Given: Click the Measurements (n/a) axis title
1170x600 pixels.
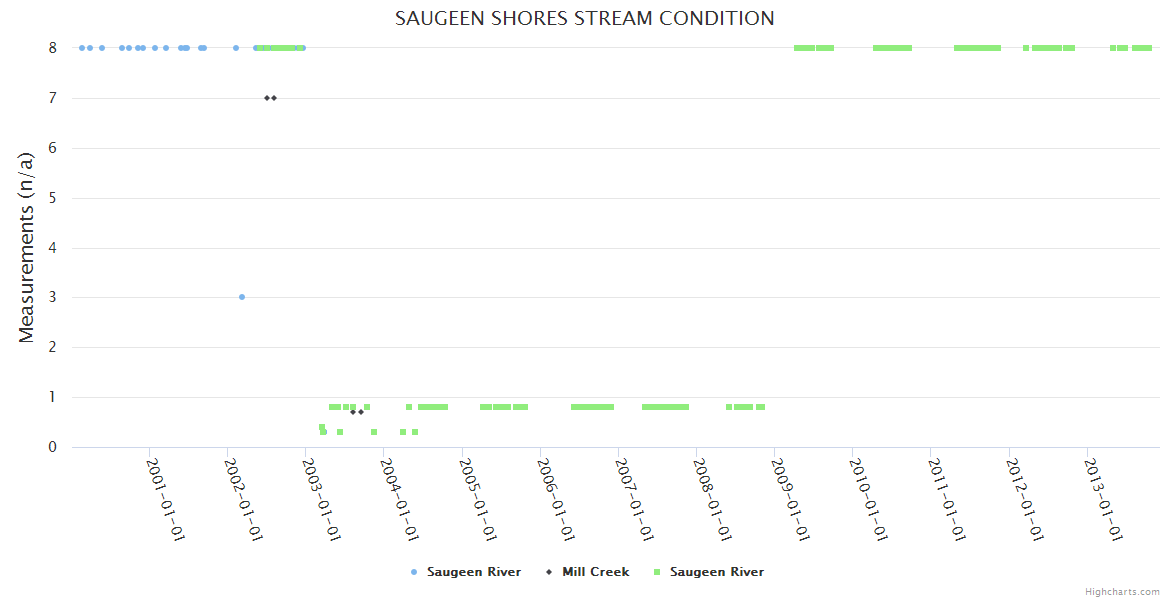Looking at the screenshot, I should pyautogui.click(x=27, y=246).
